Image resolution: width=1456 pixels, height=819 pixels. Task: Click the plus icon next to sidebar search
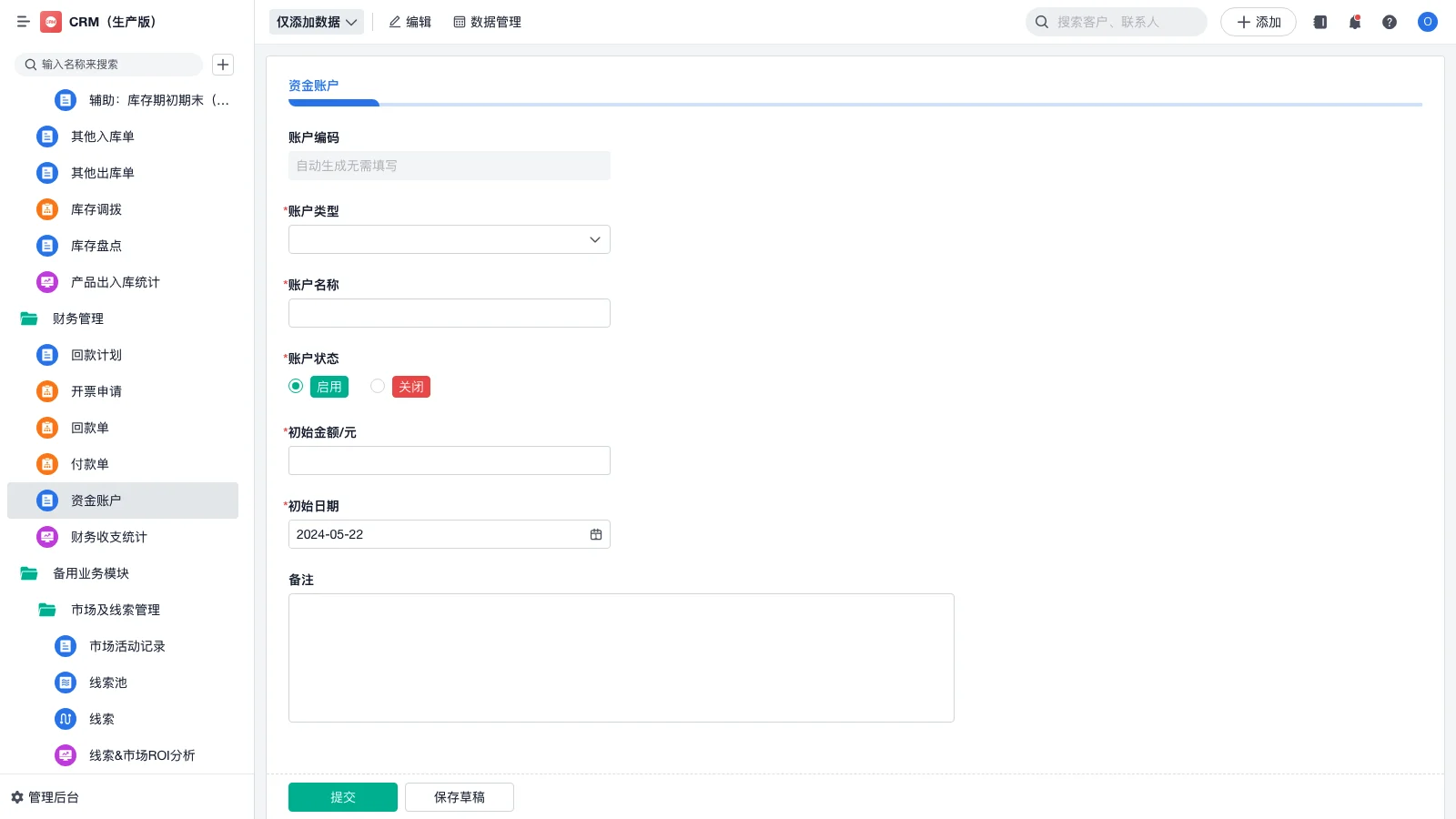click(x=223, y=65)
